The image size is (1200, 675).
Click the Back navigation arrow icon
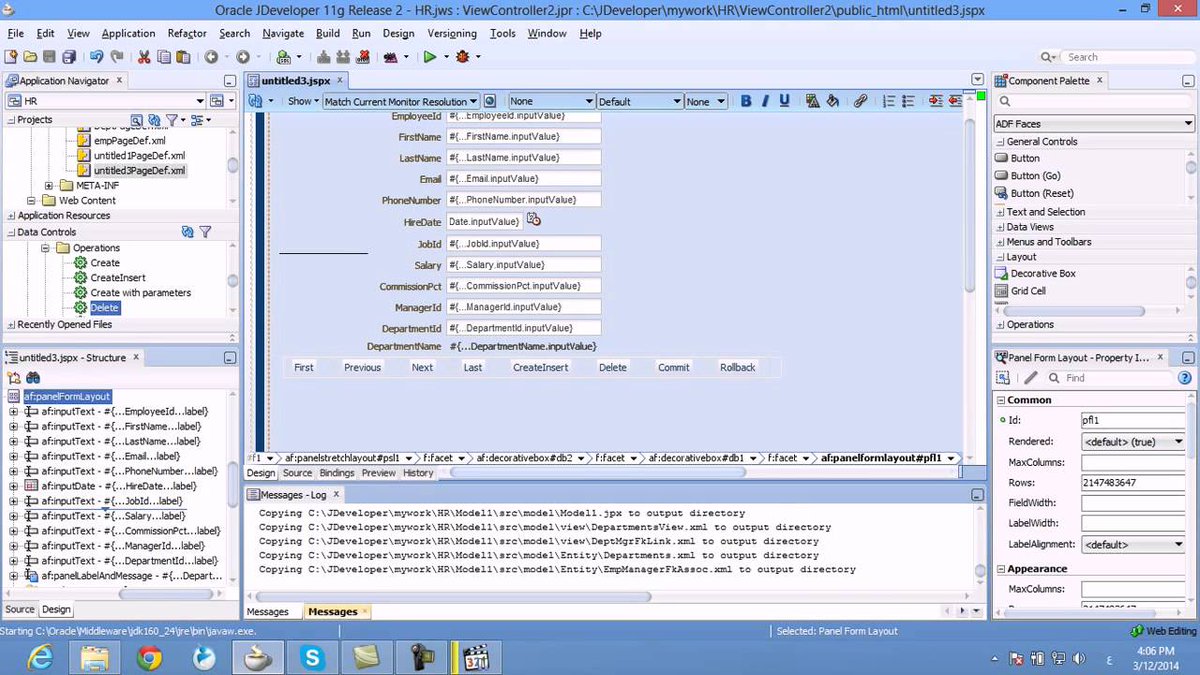(x=211, y=57)
